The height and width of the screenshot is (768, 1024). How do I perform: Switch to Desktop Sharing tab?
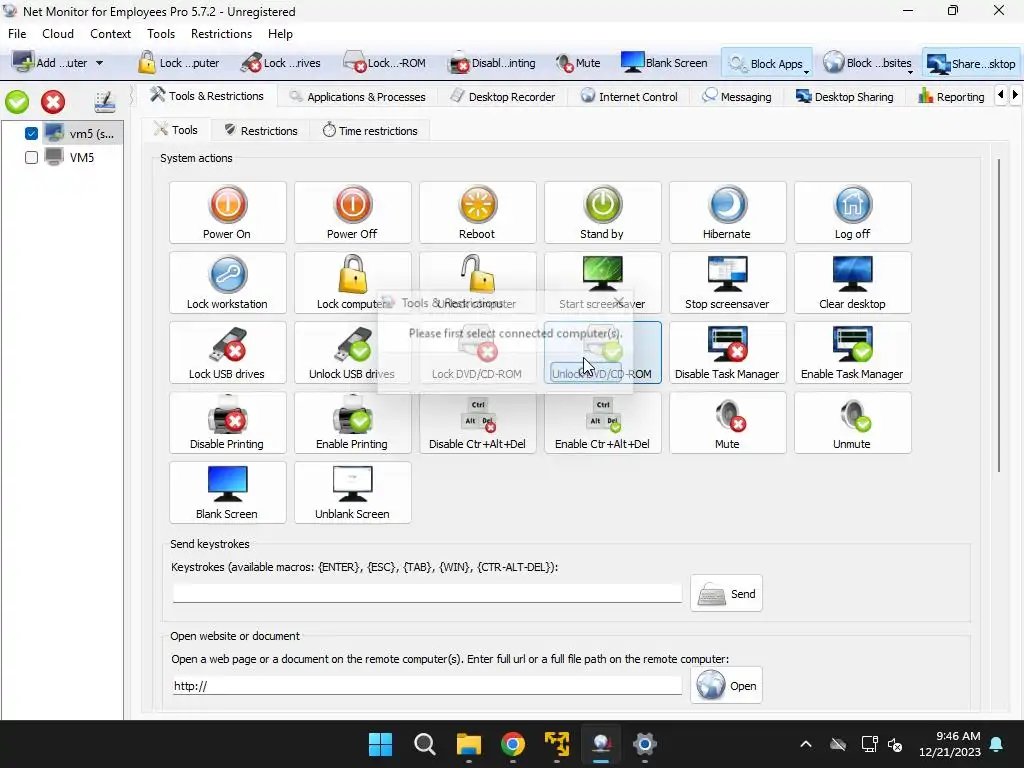[x=844, y=97]
